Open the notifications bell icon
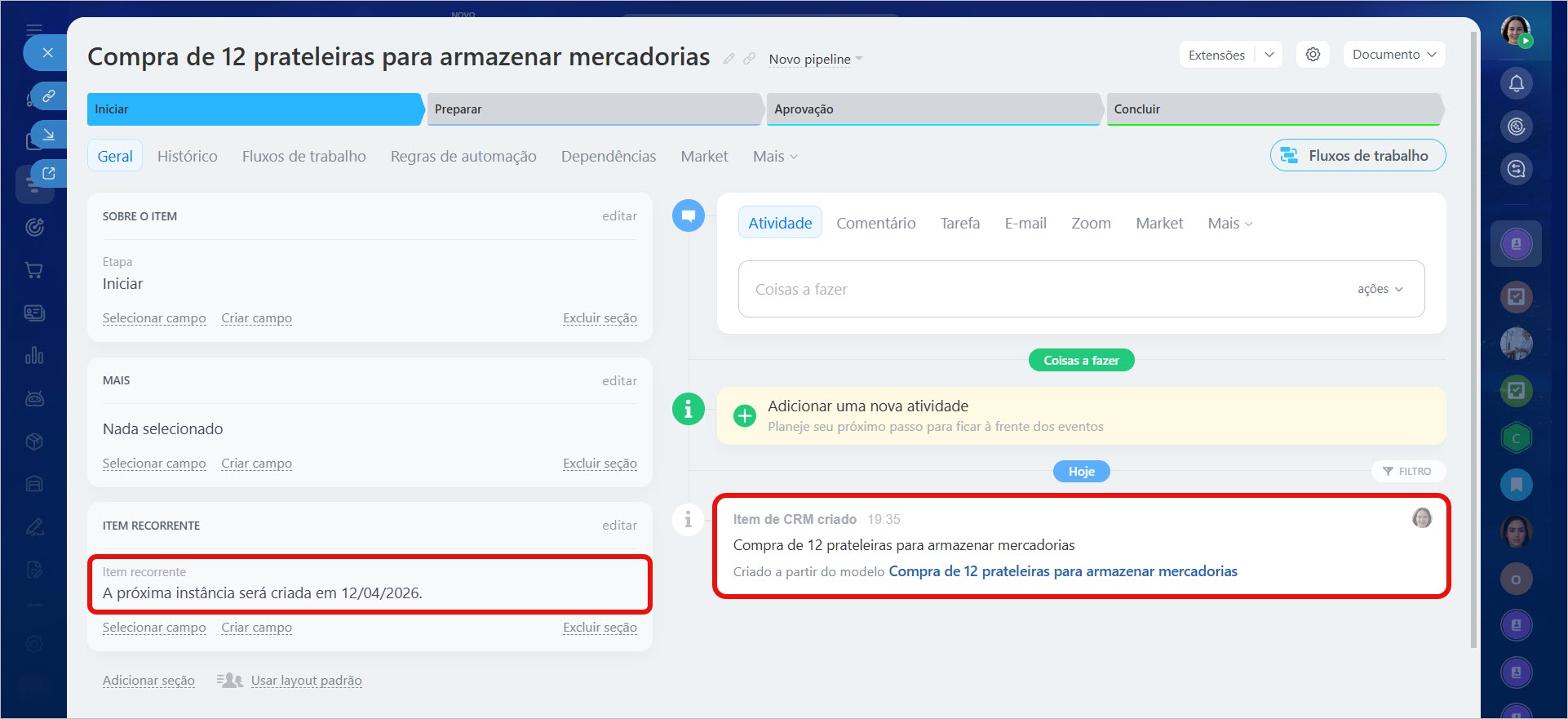The image size is (1568, 719). pyautogui.click(x=1516, y=83)
